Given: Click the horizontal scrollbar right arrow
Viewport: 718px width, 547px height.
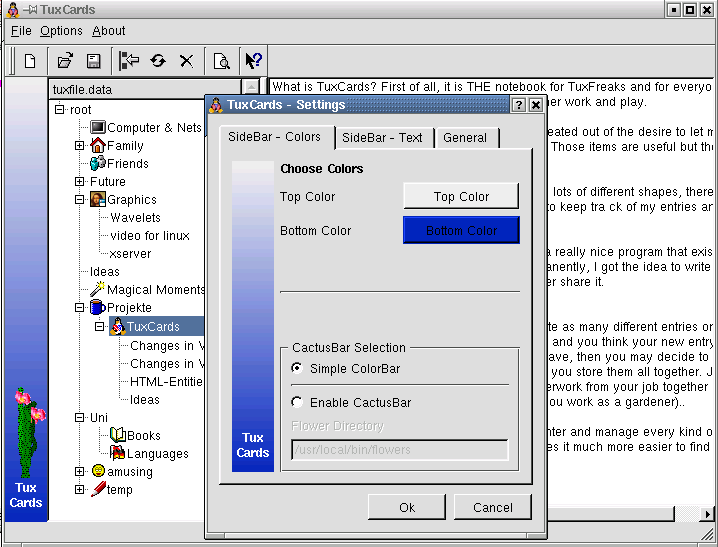Looking at the screenshot, I should (x=707, y=514).
